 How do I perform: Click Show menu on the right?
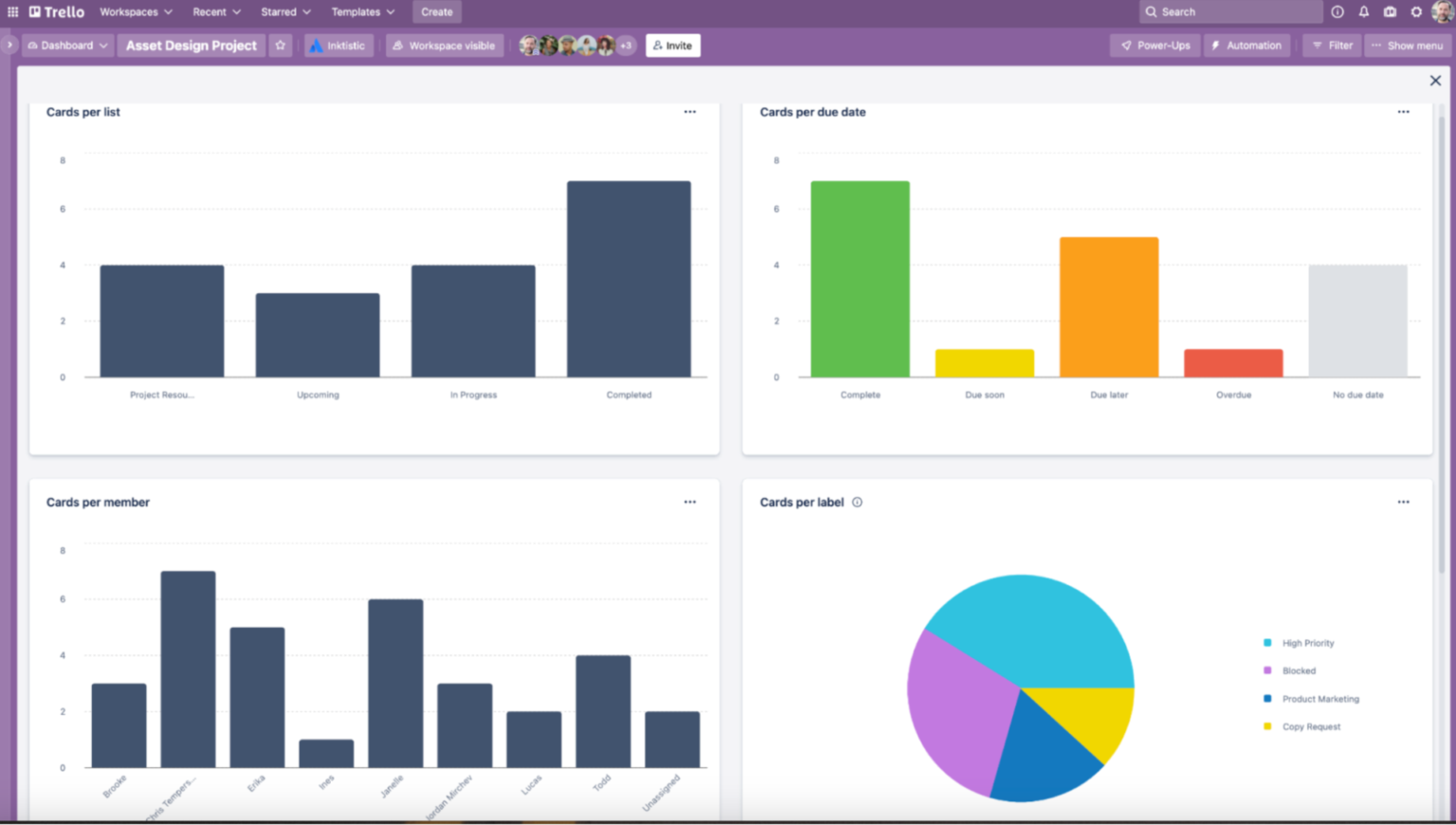(x=1409, y=45)
